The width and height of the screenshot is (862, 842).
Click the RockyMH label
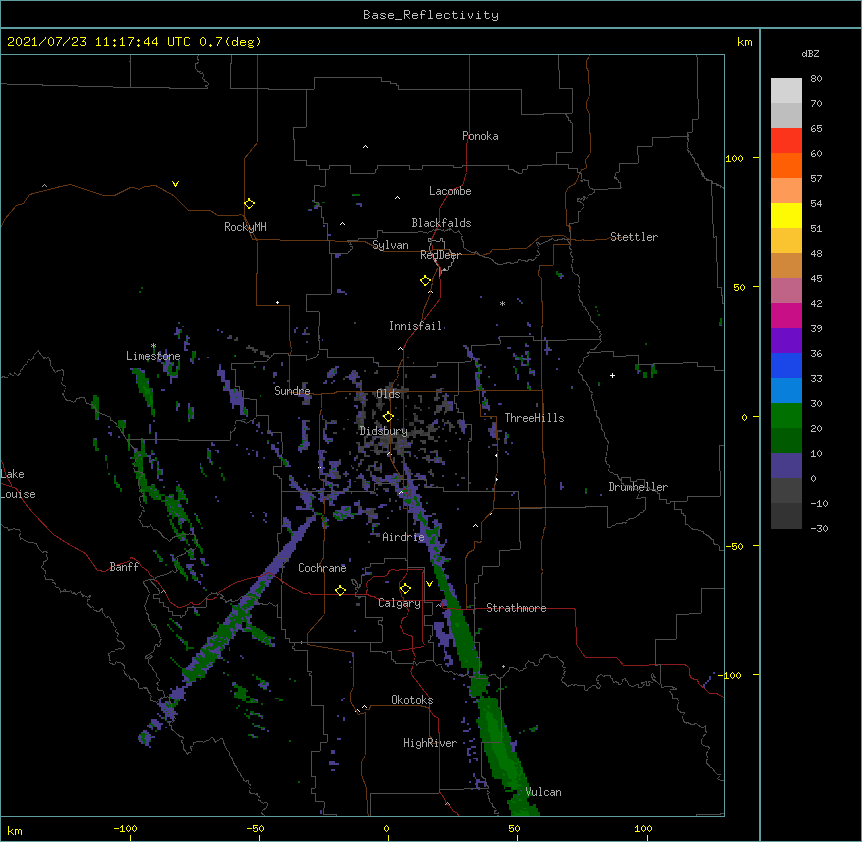[245, 227]
